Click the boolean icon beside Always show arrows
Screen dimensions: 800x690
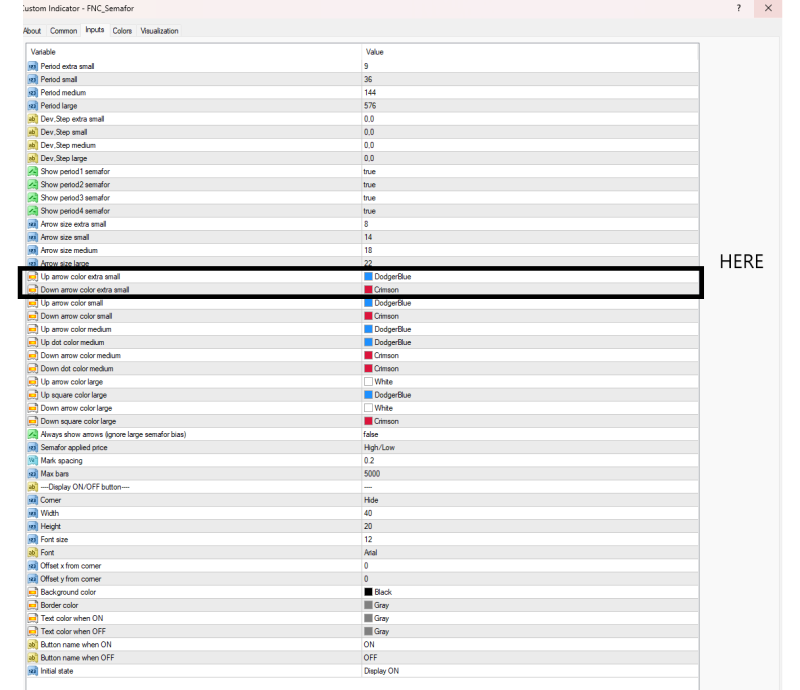(x=33, y=434)
